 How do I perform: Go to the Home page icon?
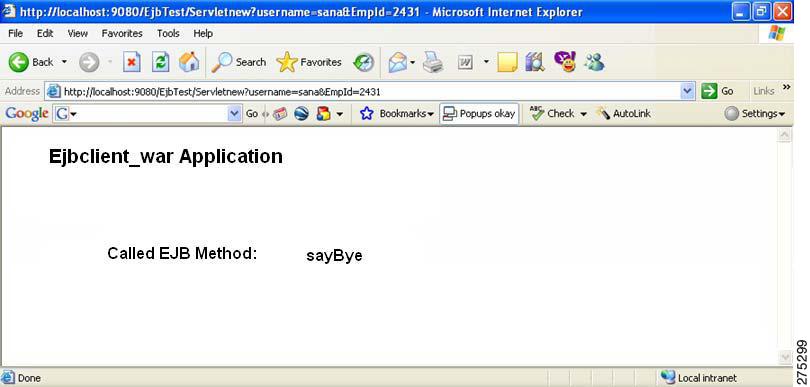click(x=189, y=63)
